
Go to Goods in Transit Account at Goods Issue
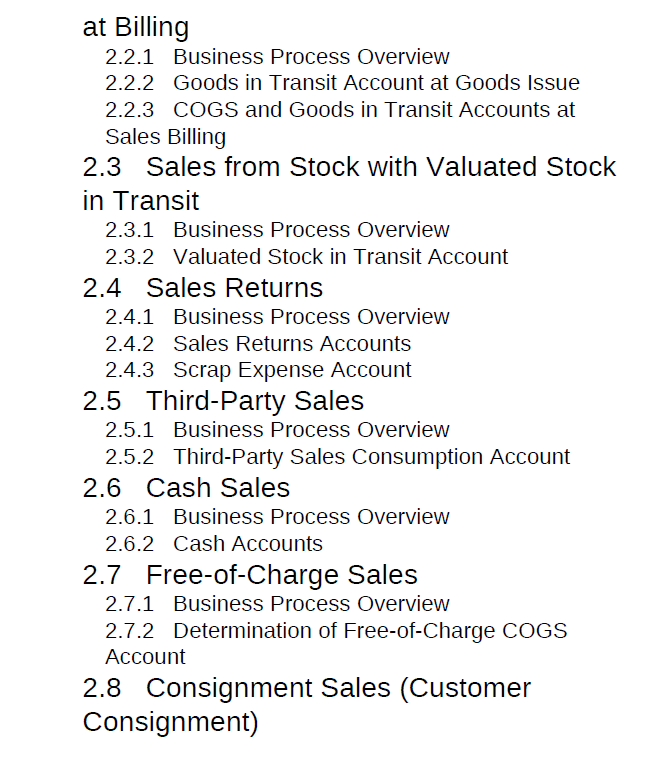coord(342,83)
